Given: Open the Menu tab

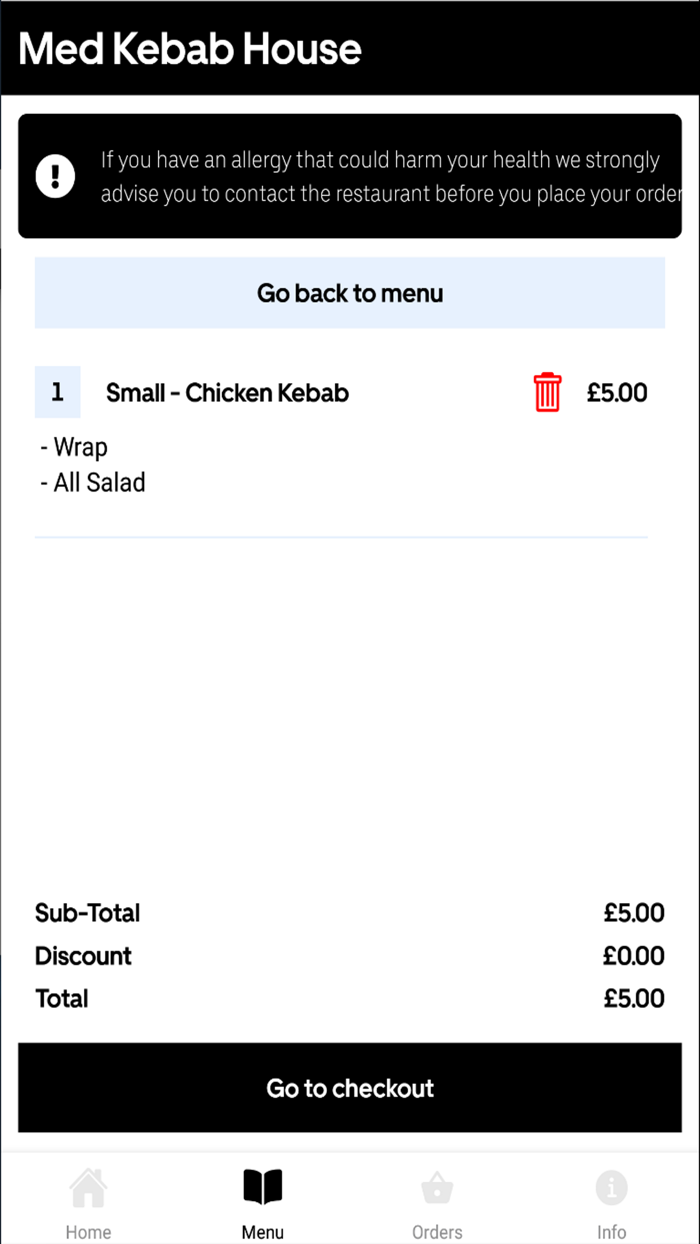Looking at the screenshot, I should (x=262, y=1200).
